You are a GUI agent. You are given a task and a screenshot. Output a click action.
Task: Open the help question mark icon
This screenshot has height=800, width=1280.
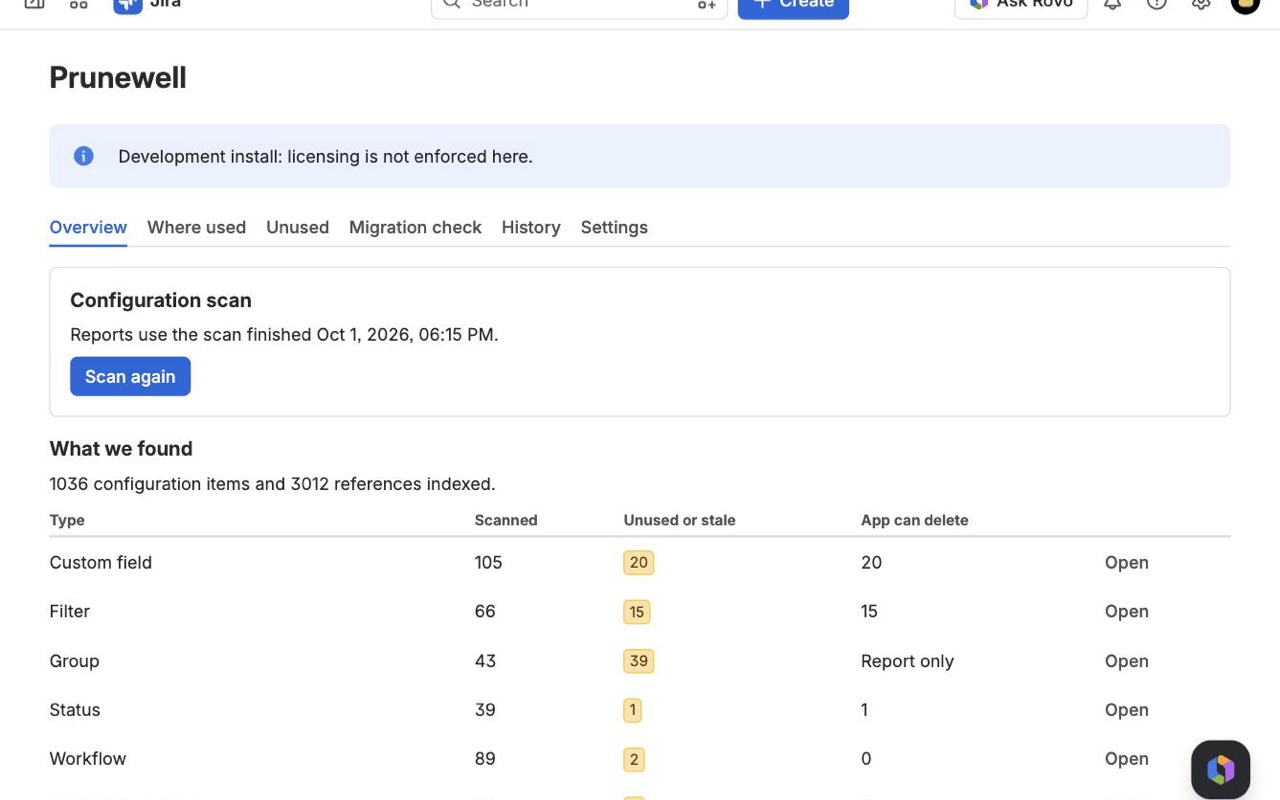pos(1157,5)
